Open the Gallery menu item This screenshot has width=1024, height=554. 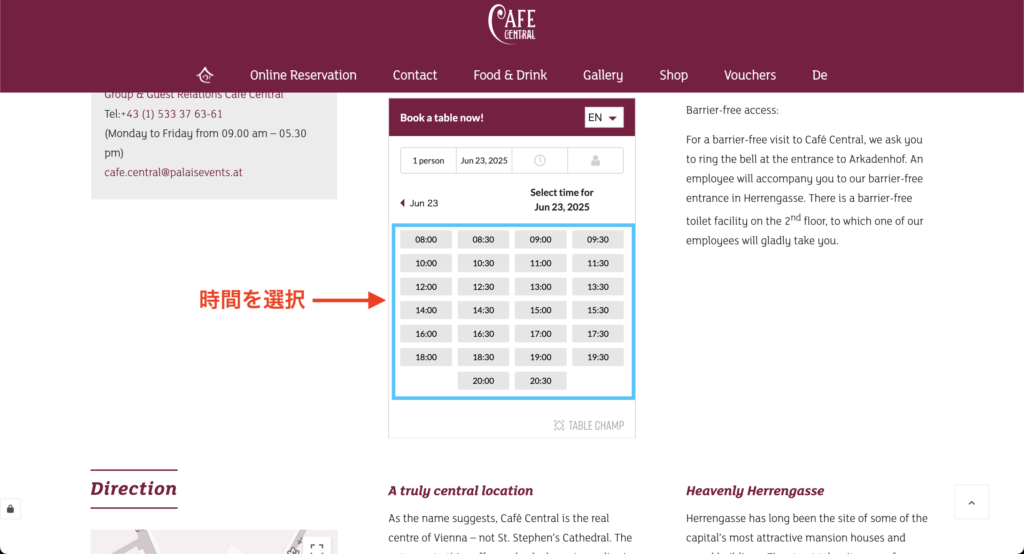tap(603, 75)
